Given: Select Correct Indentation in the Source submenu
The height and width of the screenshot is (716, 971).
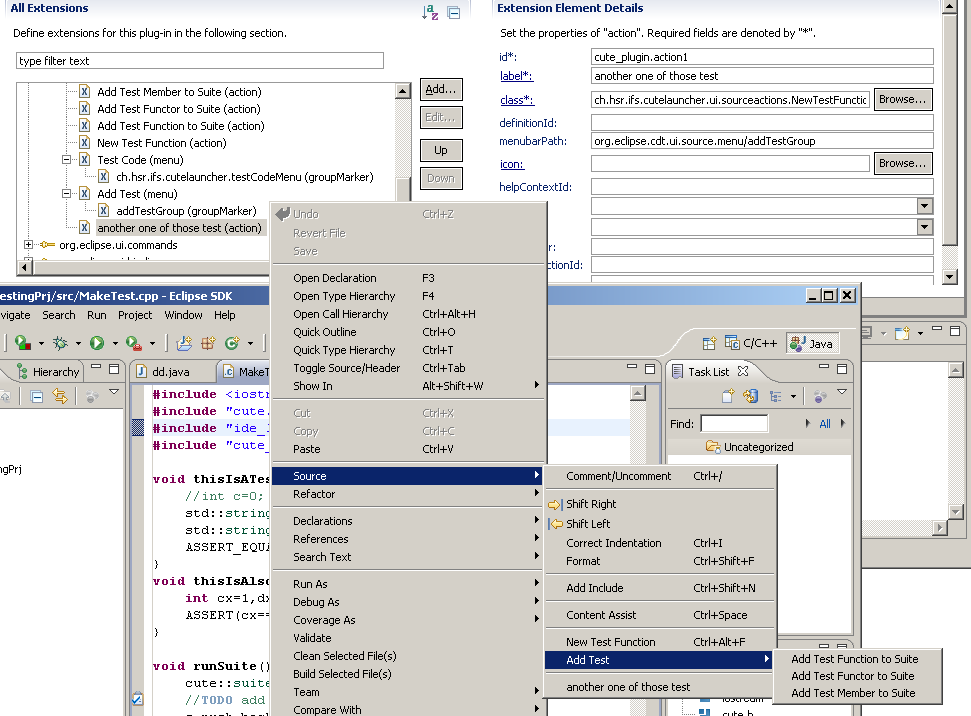Looking at the screenshot, I should (x=659, y=543).
